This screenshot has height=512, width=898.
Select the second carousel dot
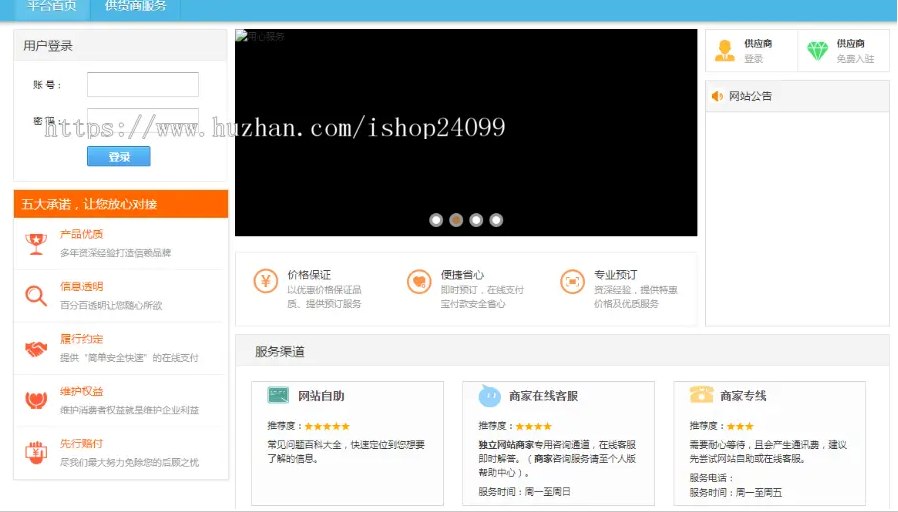point(456,220)
